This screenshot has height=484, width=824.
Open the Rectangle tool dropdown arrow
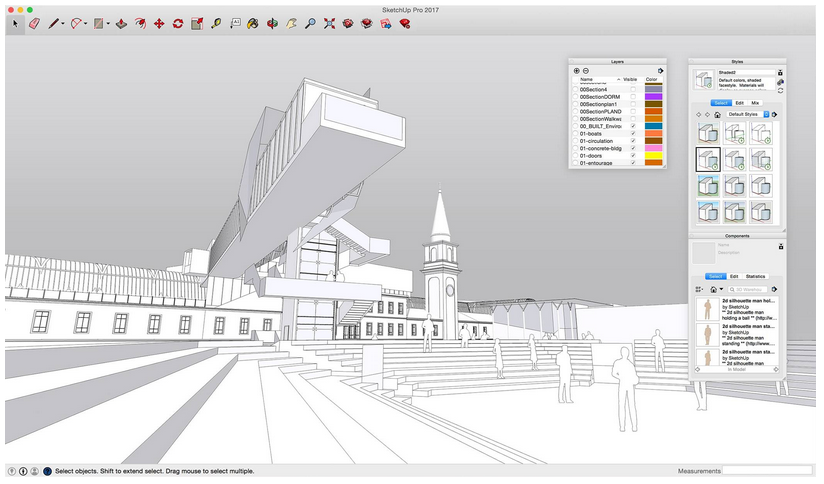(x=108, y=24)
